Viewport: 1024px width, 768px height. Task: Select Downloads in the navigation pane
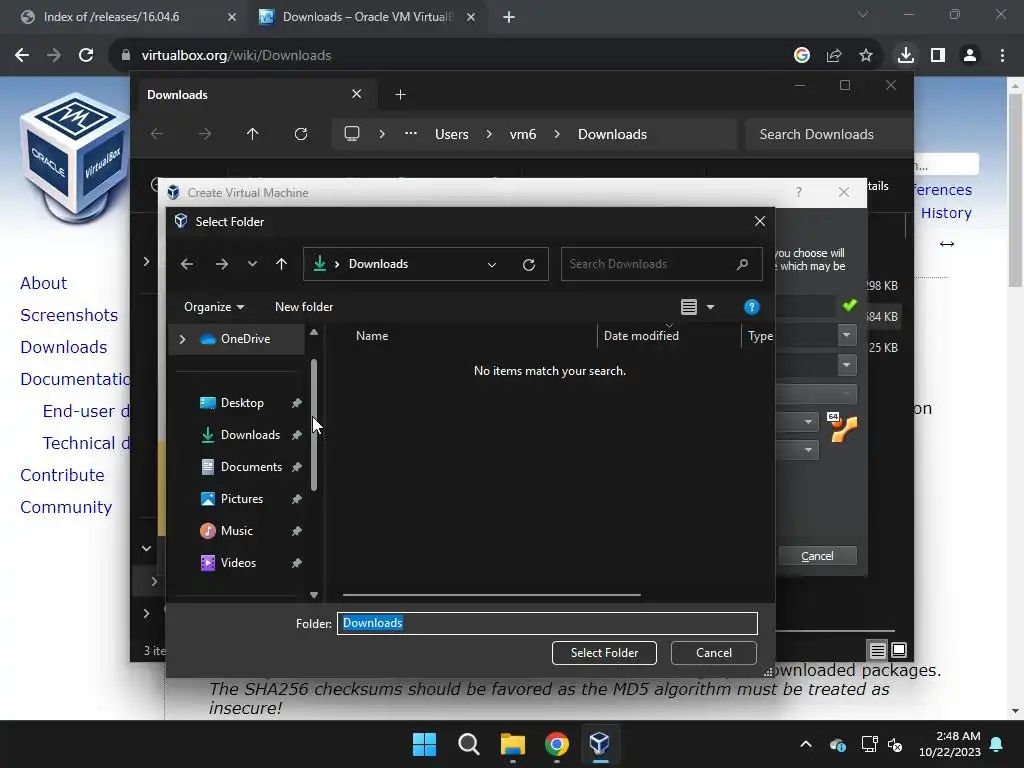tap(250, 435)
